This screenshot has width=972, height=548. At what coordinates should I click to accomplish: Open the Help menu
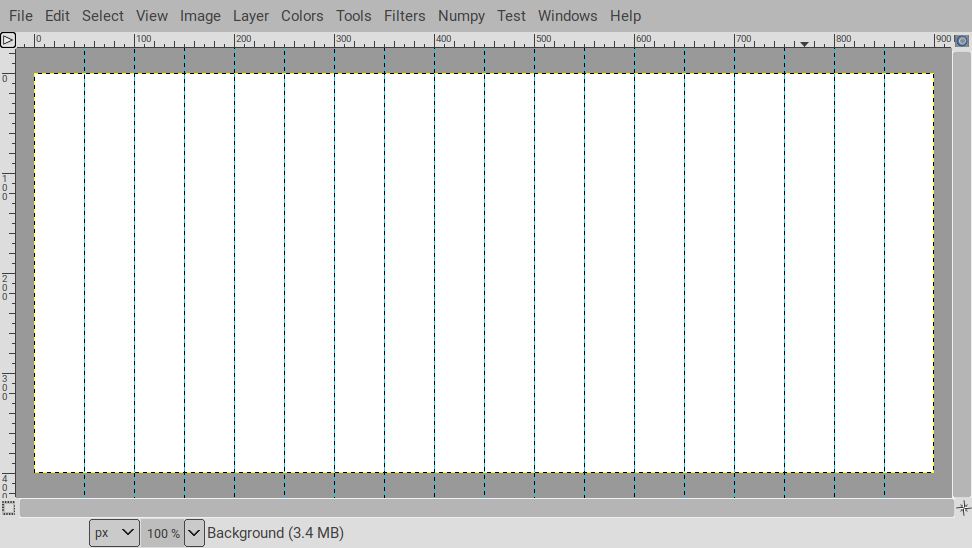tap(625, 15)
